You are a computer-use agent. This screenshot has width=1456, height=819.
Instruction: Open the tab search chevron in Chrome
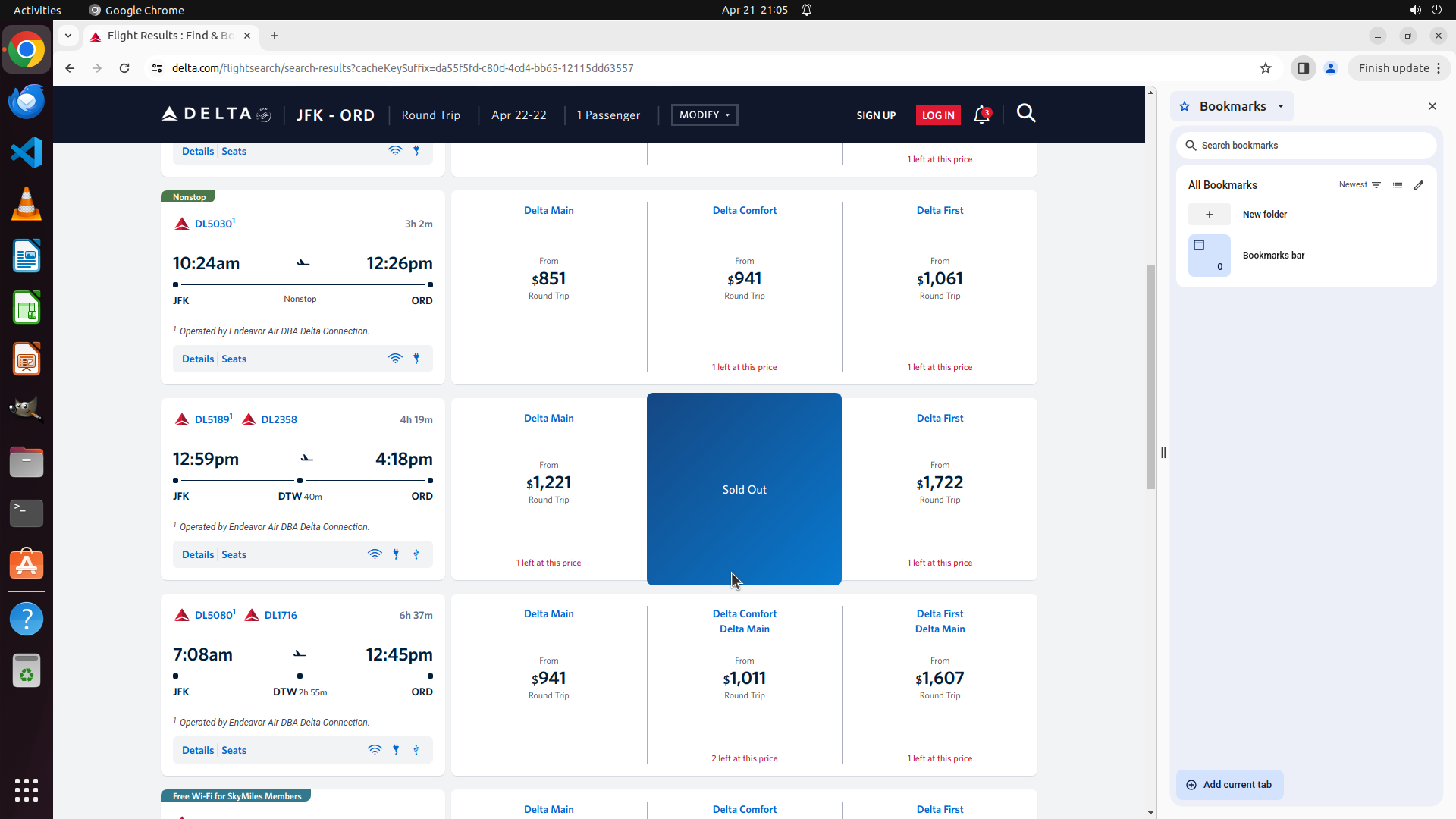(68, 36)
